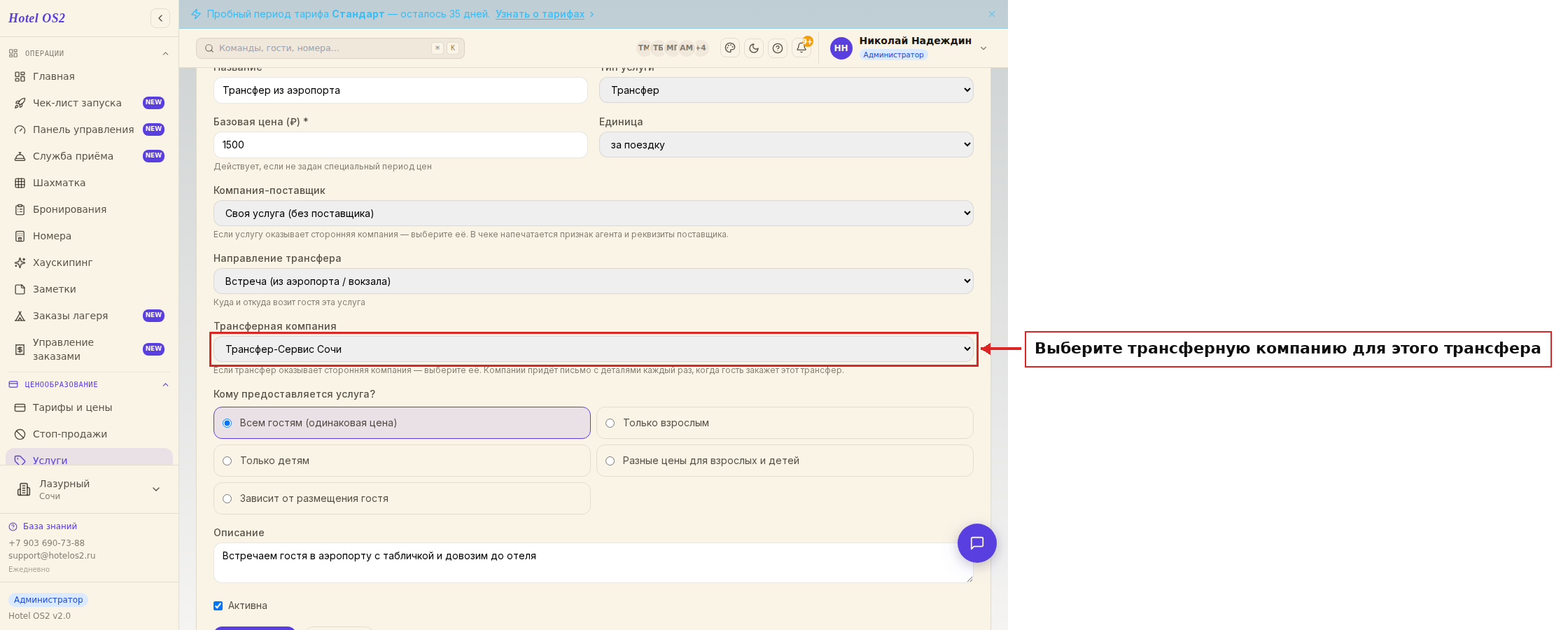Click the ban icon for Стоп-продажи
Screen dimensions: 1568x630
[20, 434]
